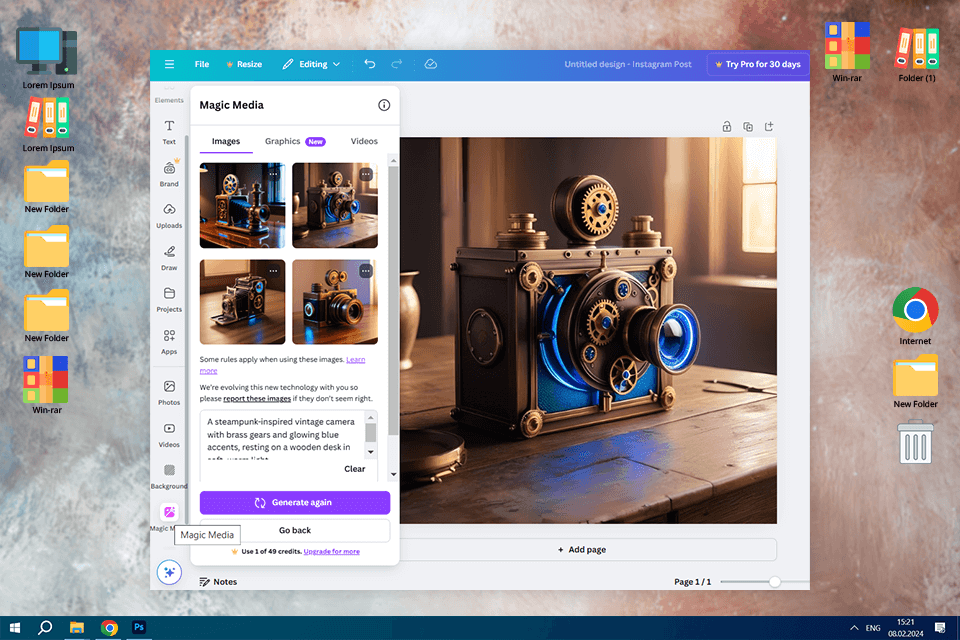The height and width of the screenshot is (640, 960).
Task: Redo the last action
Action: pyautogui.click(x=397, y=64)
